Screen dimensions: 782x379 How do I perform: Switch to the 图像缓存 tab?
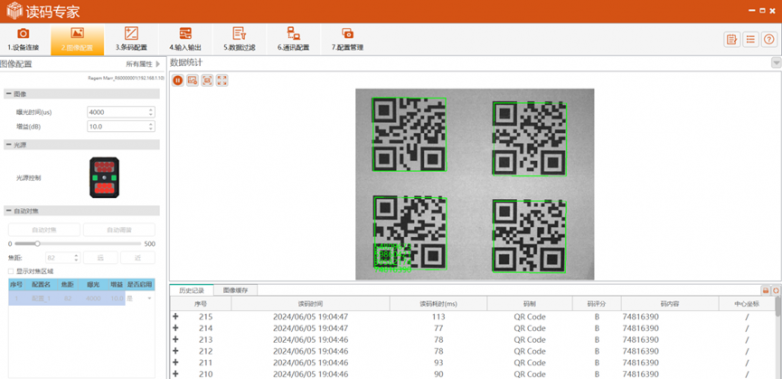[x=235, y=290]
